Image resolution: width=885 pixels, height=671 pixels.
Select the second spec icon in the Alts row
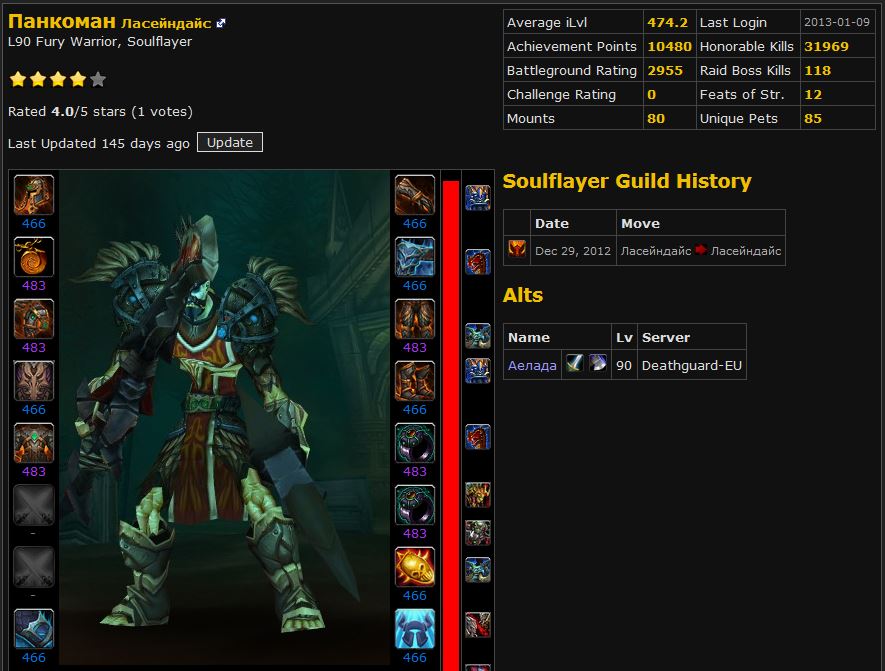[x=597, y=364]
